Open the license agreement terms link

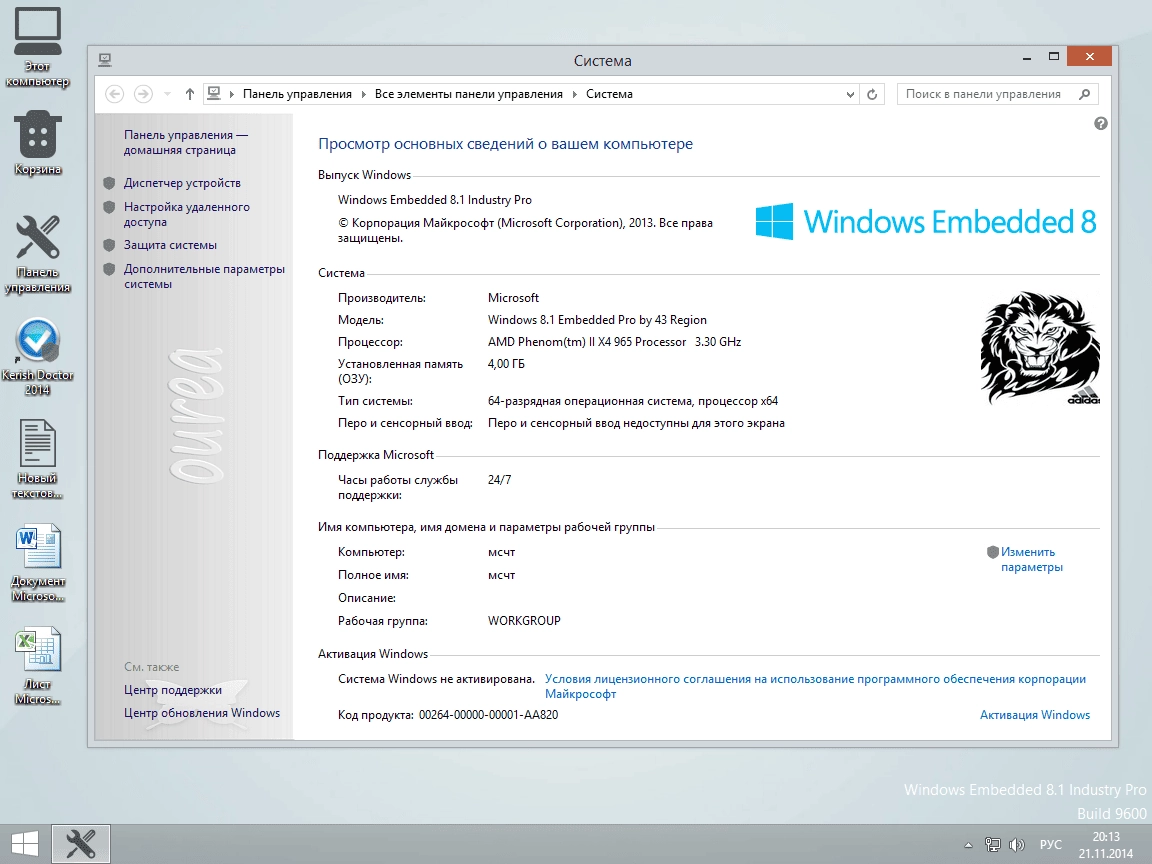point(815,686)
